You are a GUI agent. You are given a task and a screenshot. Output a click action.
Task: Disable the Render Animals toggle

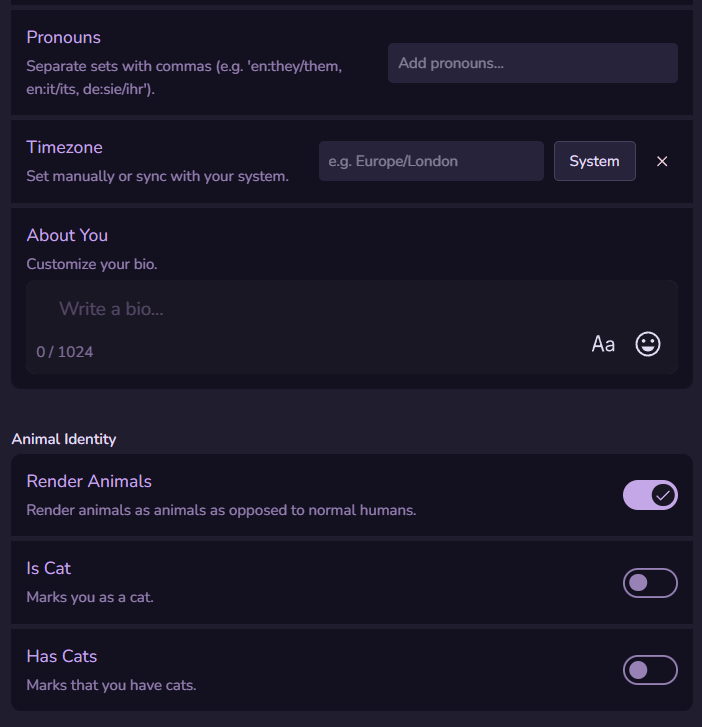[650, 495]
